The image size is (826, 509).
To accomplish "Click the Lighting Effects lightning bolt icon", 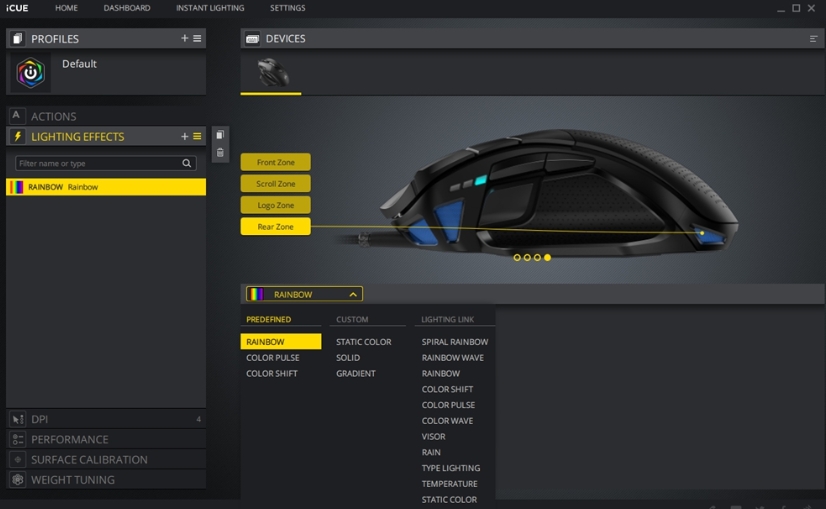I will pyautogui.click(x=17, y=136).
